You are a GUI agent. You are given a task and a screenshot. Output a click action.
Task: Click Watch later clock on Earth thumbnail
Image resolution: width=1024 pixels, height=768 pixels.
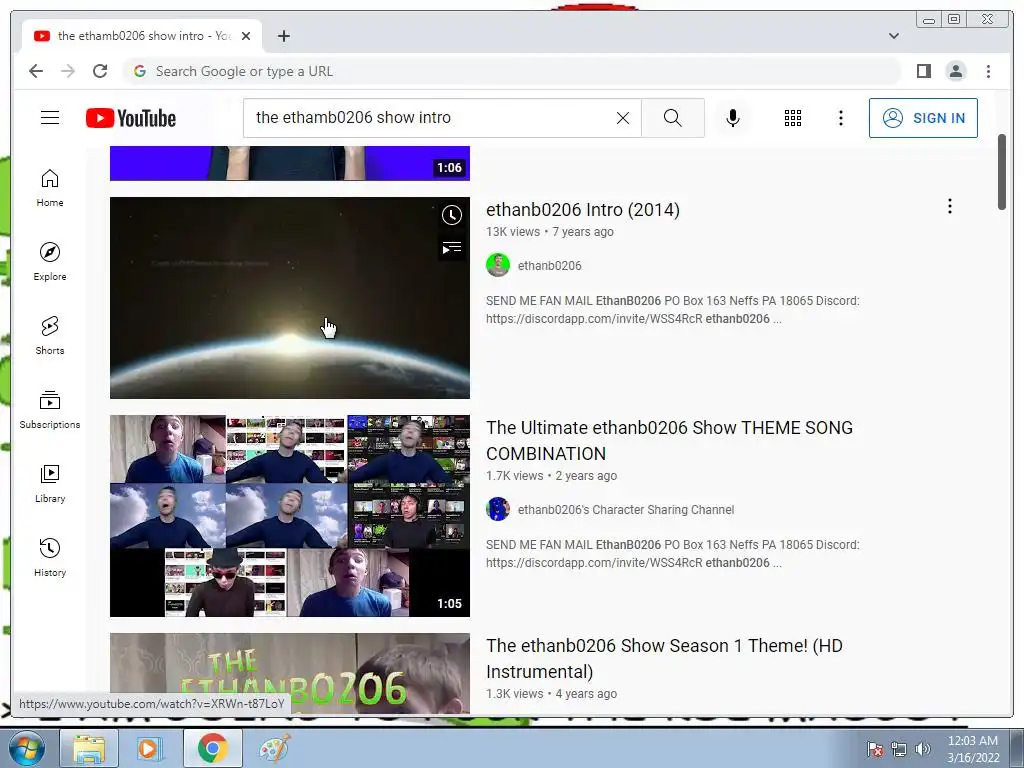pyautogui.click(x=451, y=215)
